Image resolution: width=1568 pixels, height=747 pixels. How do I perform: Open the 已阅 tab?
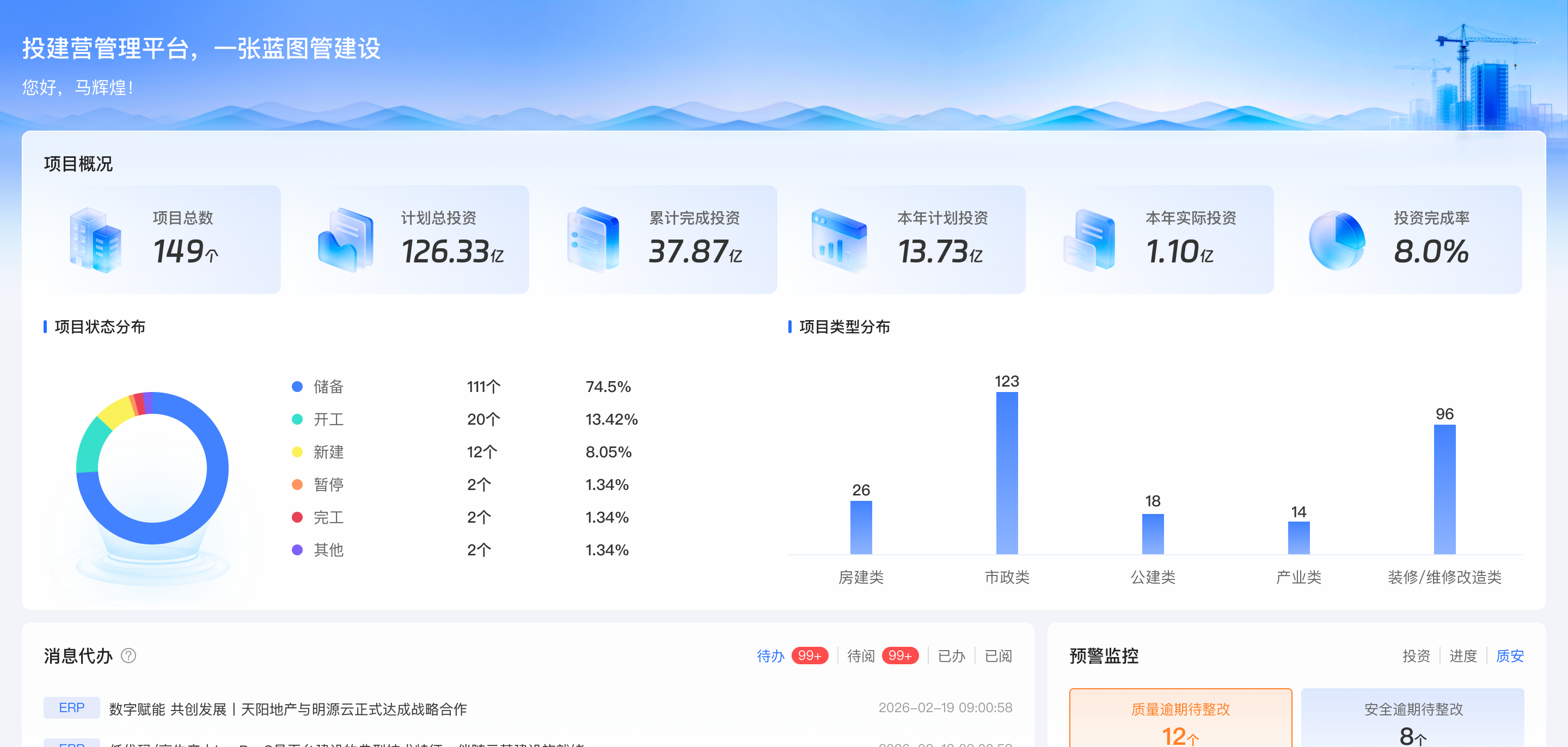999,656
